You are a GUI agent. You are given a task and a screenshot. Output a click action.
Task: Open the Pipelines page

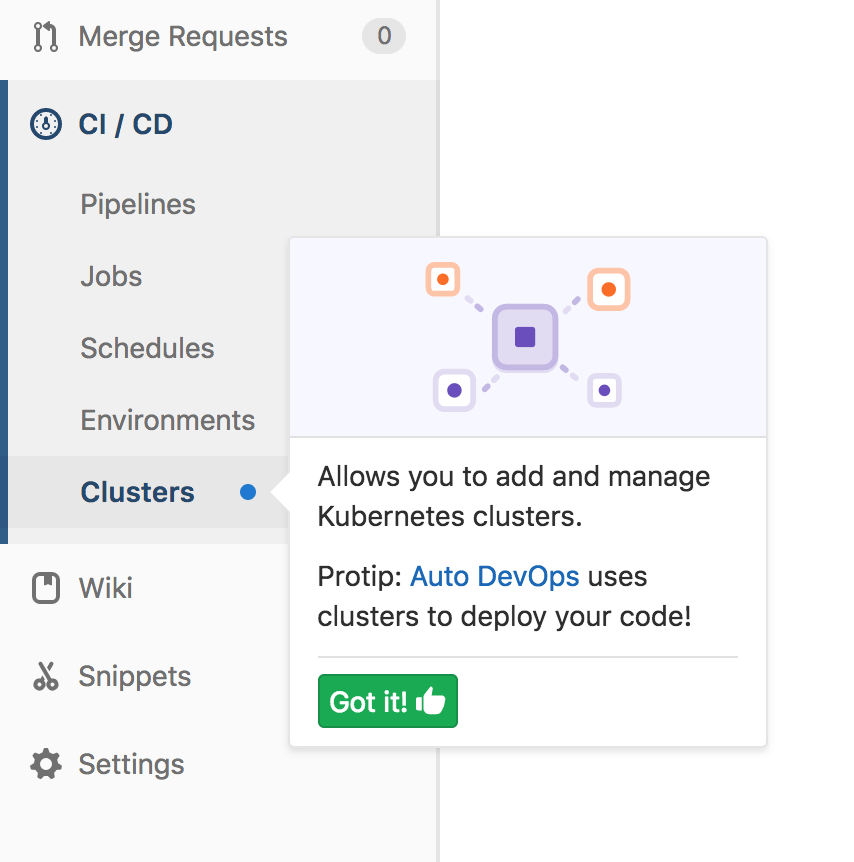(137, 204)
